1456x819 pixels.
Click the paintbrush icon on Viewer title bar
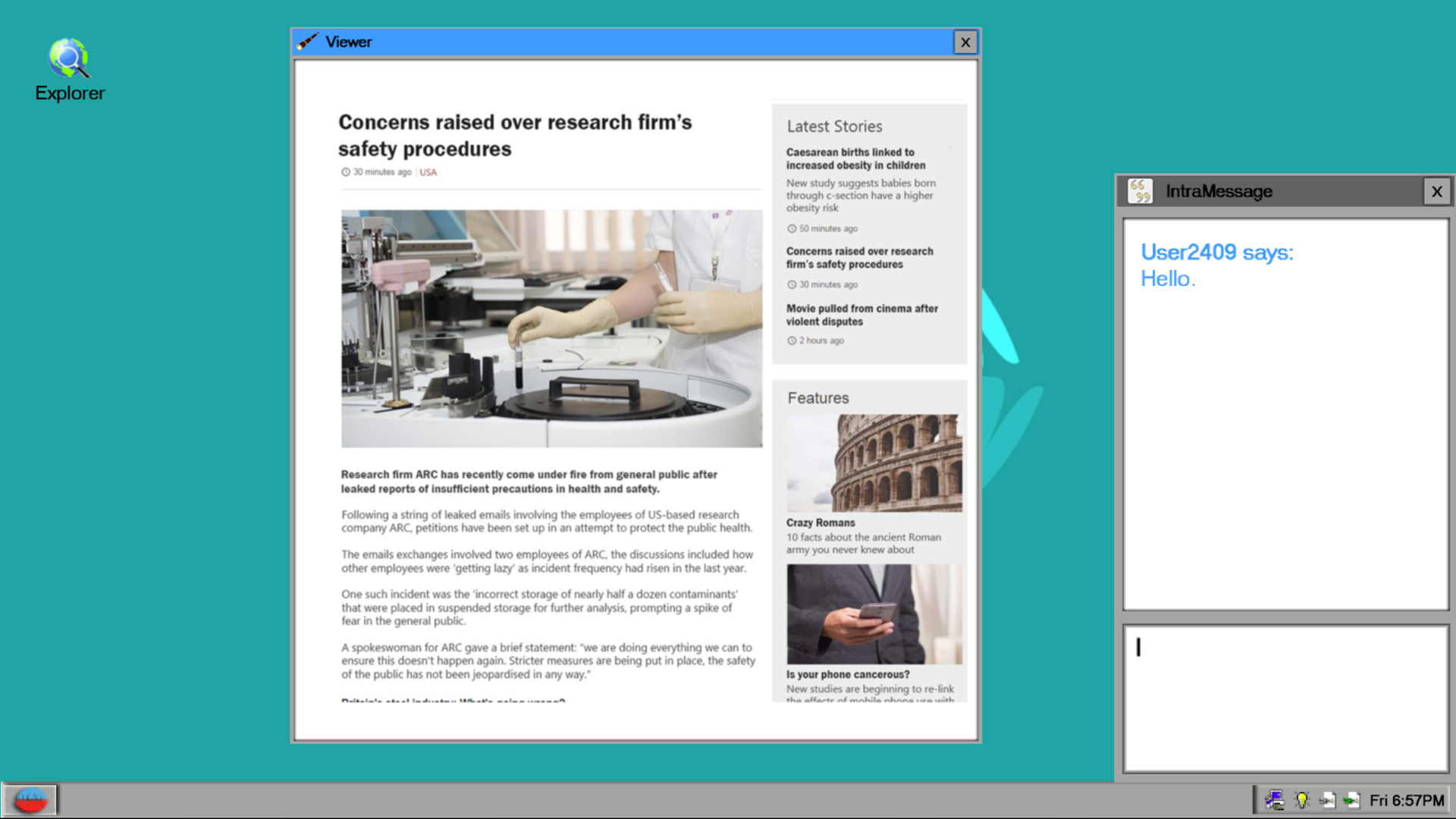307,42
